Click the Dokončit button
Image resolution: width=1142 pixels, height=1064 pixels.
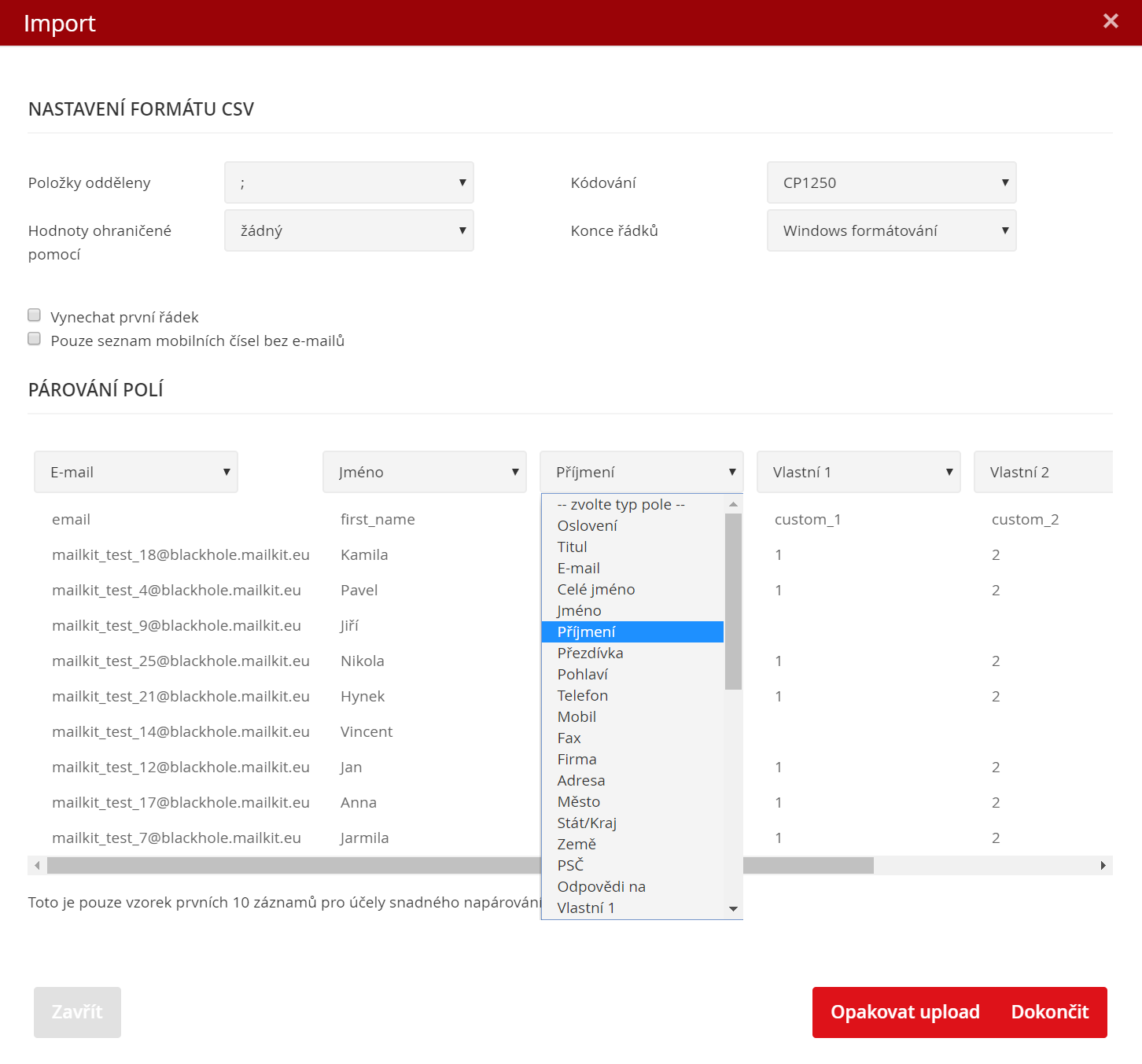click(x=1050, y=1012)
